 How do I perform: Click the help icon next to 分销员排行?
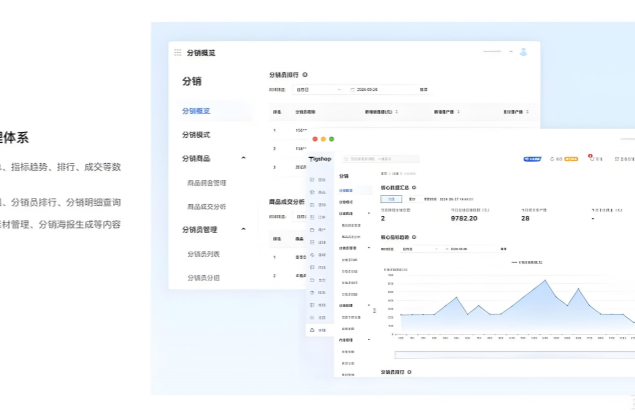click(x=305, y=75)
